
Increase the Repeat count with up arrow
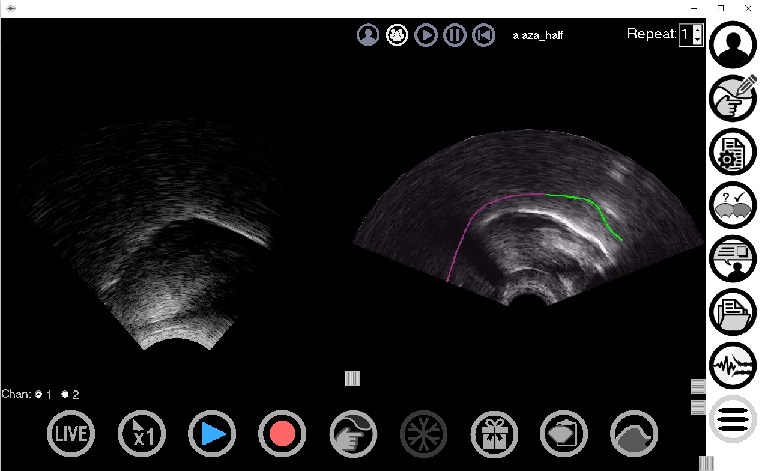[x=697, y=30]
